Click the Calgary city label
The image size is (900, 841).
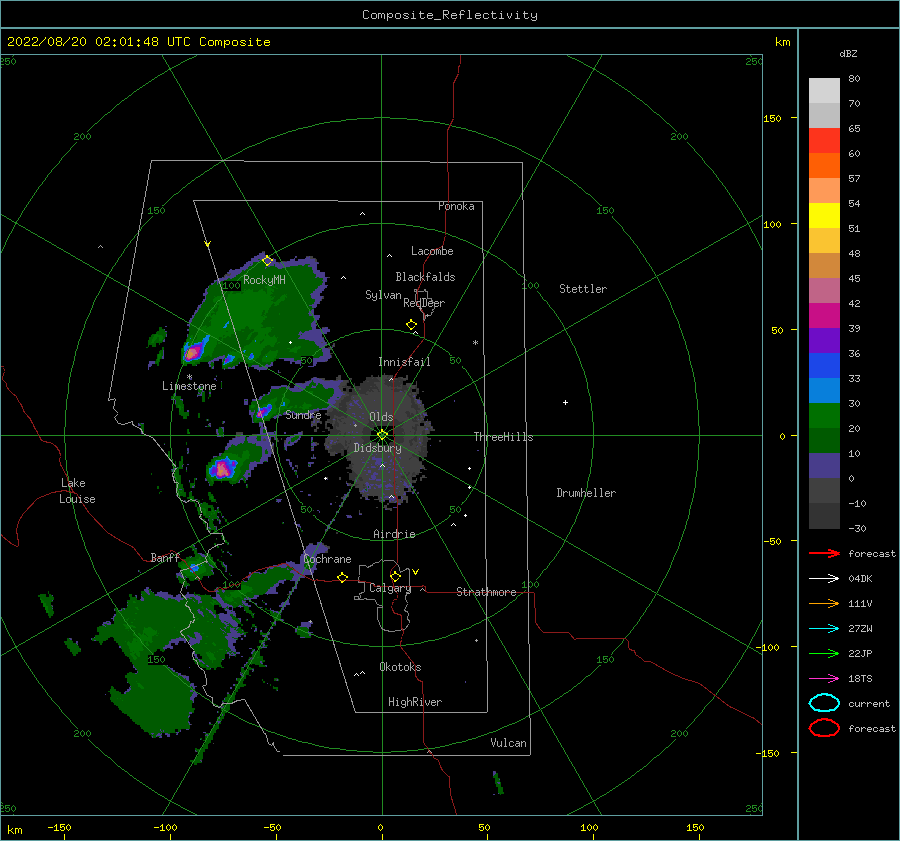[x=390, y=588]
